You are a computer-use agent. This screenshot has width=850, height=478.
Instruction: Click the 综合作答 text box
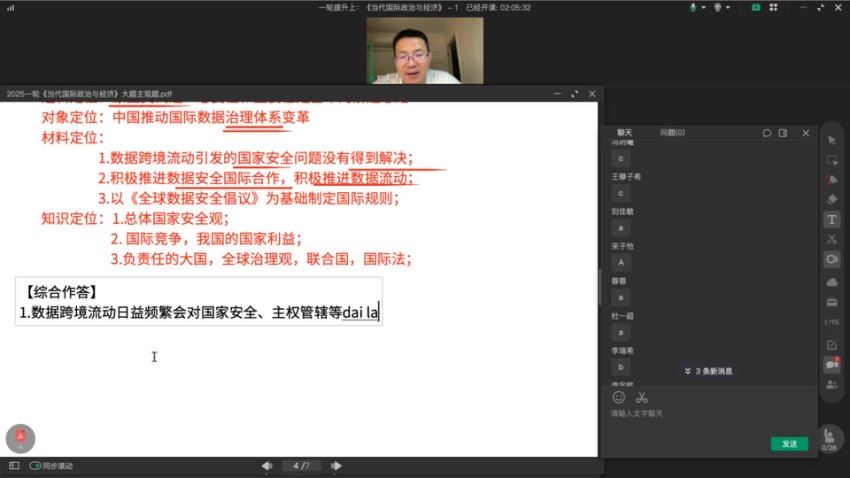tap(198, 301)
